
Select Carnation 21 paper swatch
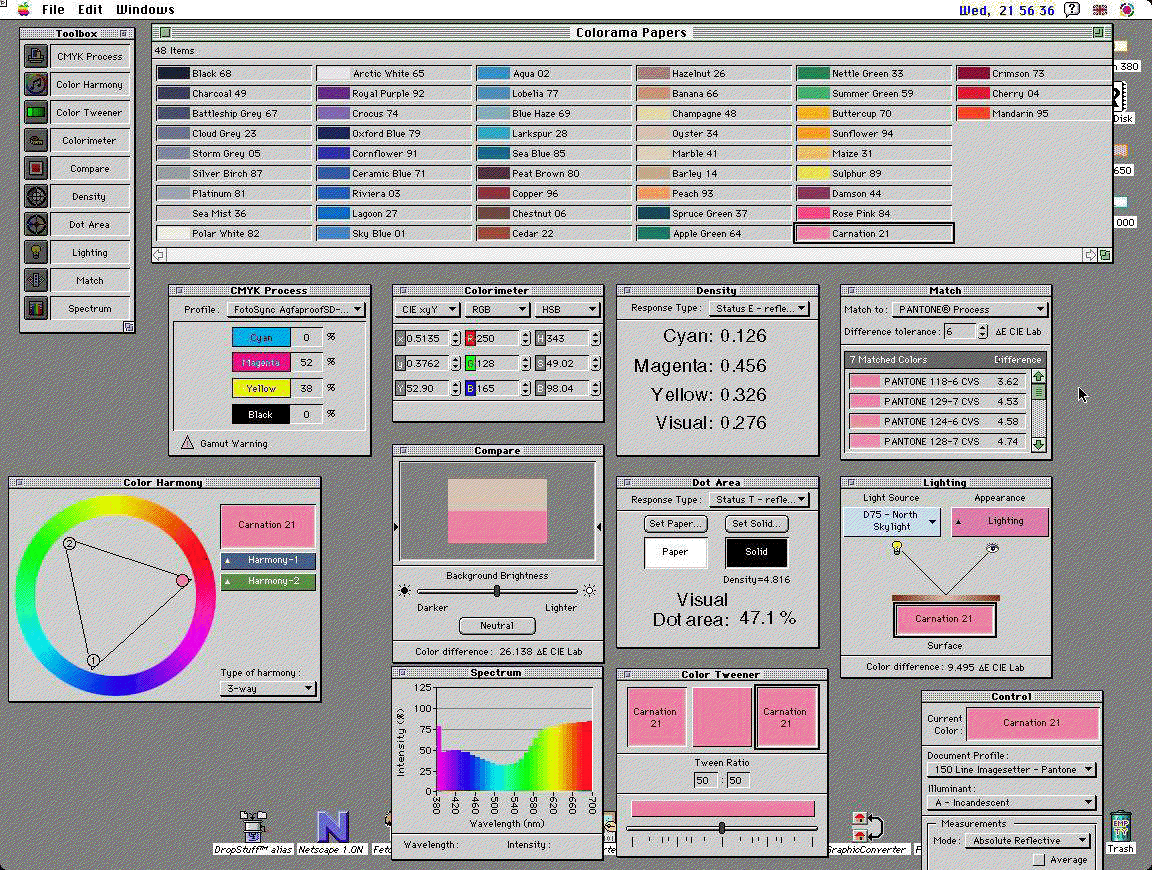tap(874, 234)
